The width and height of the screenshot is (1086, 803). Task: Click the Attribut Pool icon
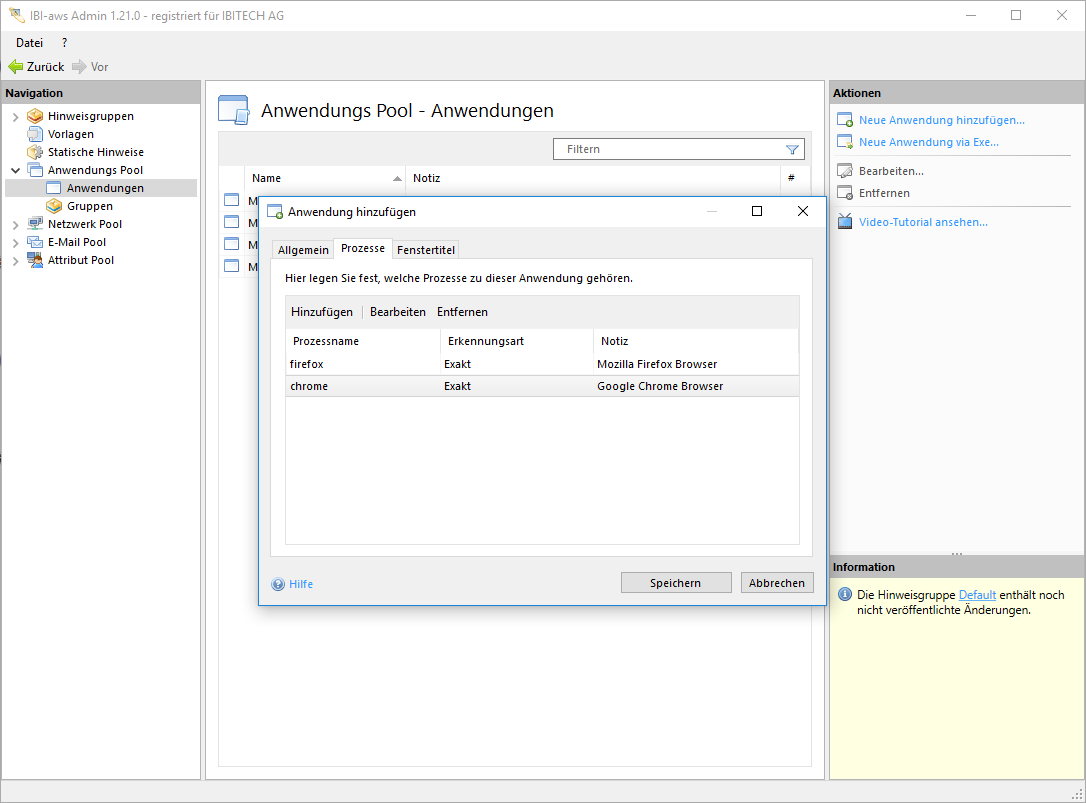tap(35, 260)
